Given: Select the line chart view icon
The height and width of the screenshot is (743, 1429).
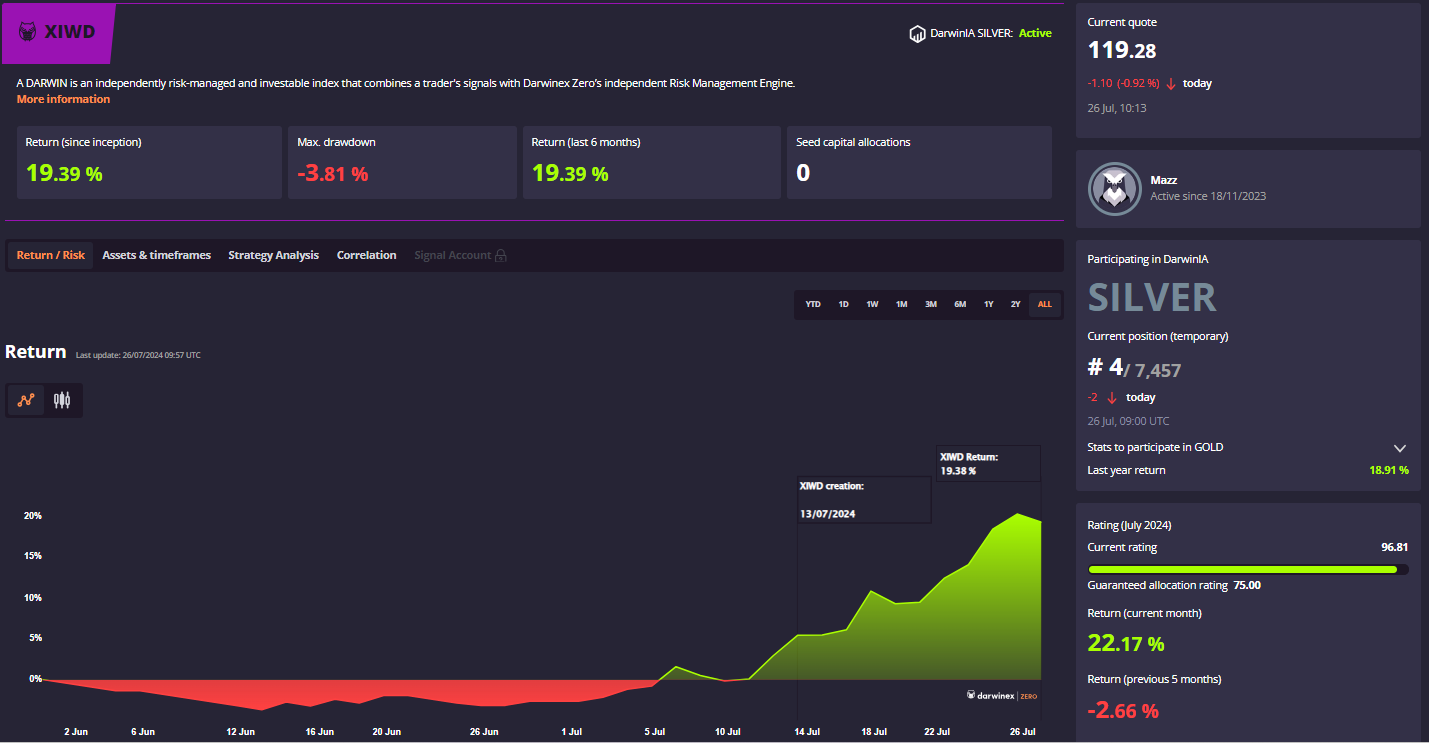Looking at the screenshot, I should coord(25,401).
